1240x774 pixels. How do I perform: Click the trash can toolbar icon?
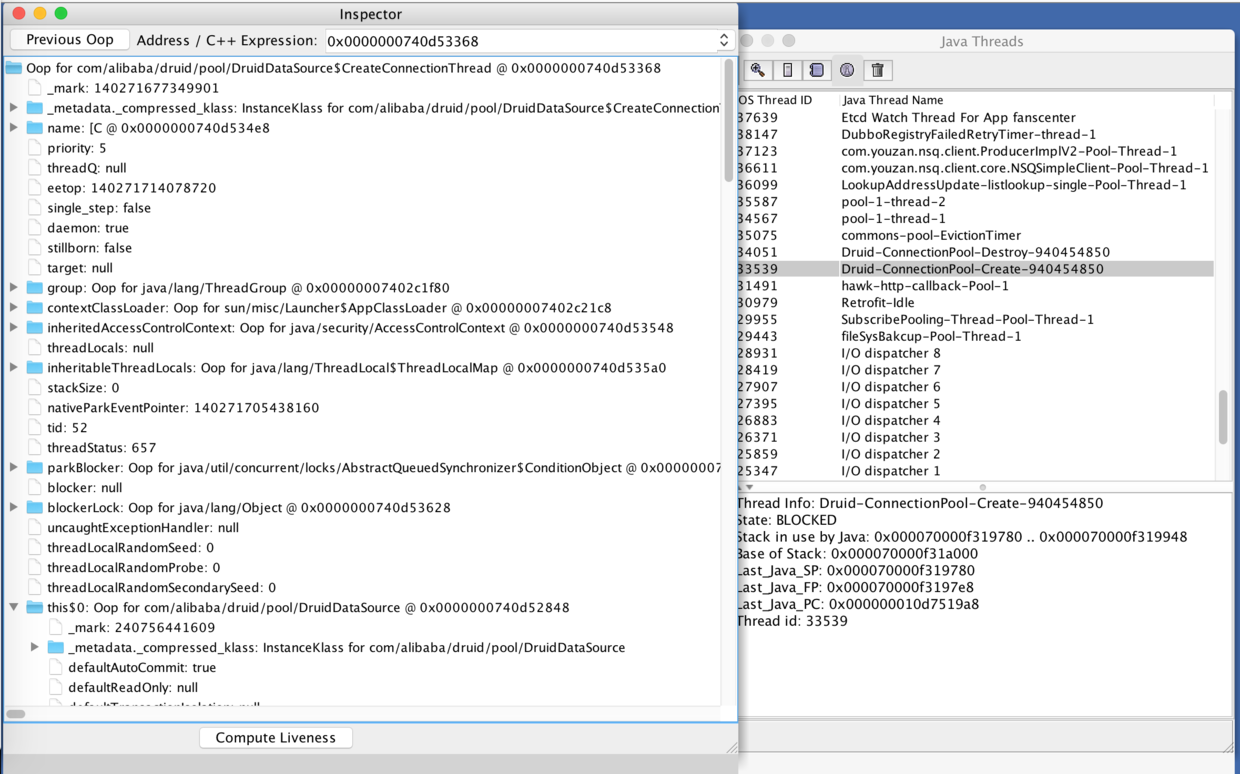[877, 70]
